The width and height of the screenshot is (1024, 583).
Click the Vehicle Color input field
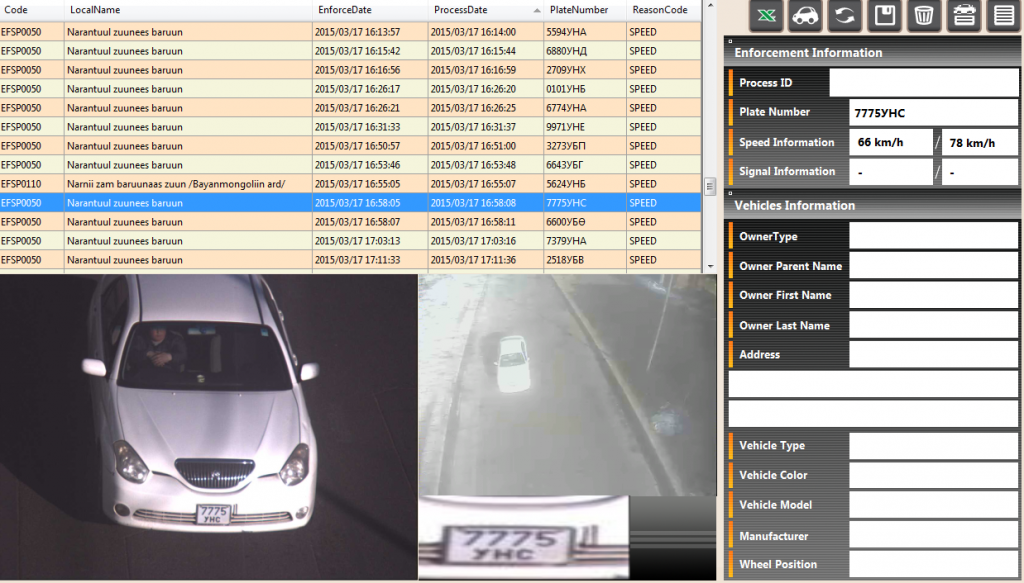click(x=932, y=475)
